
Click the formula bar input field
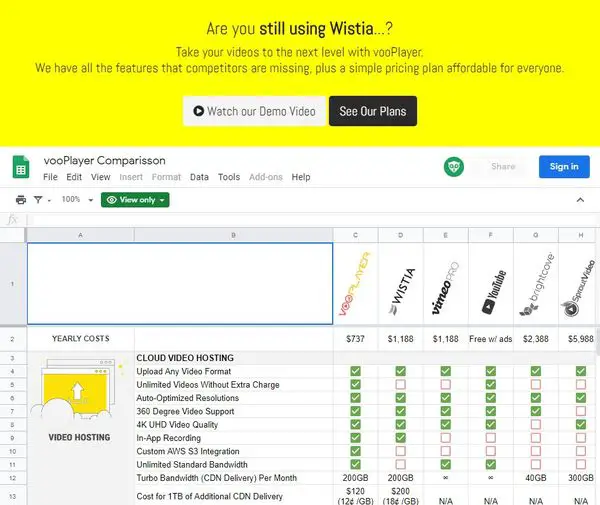(x=312, y=220)
